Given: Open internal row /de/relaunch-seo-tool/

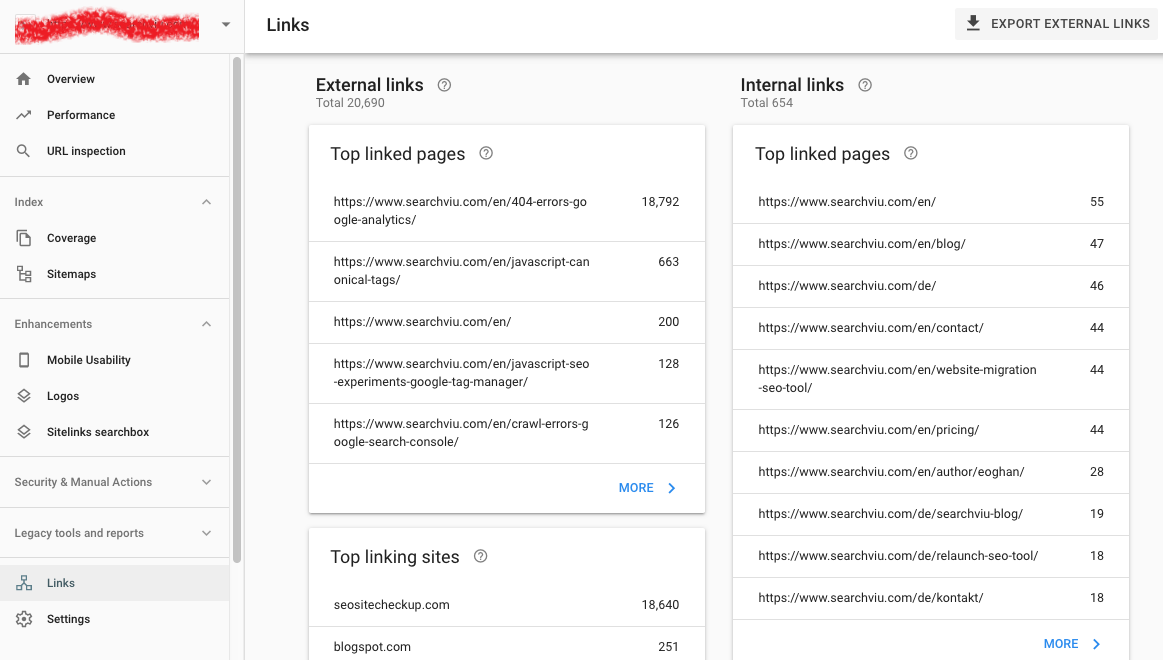Looking at the screenshot, I should coord(931,556).
